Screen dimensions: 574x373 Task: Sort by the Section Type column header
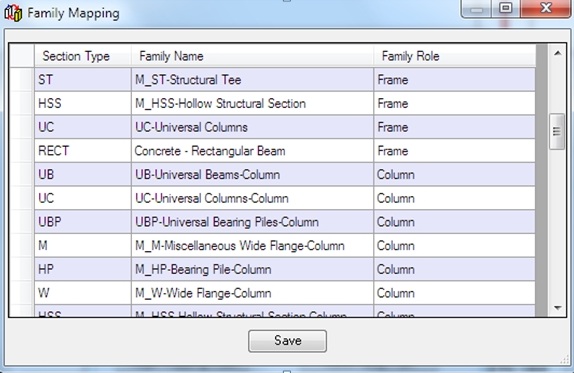(83, 56)
